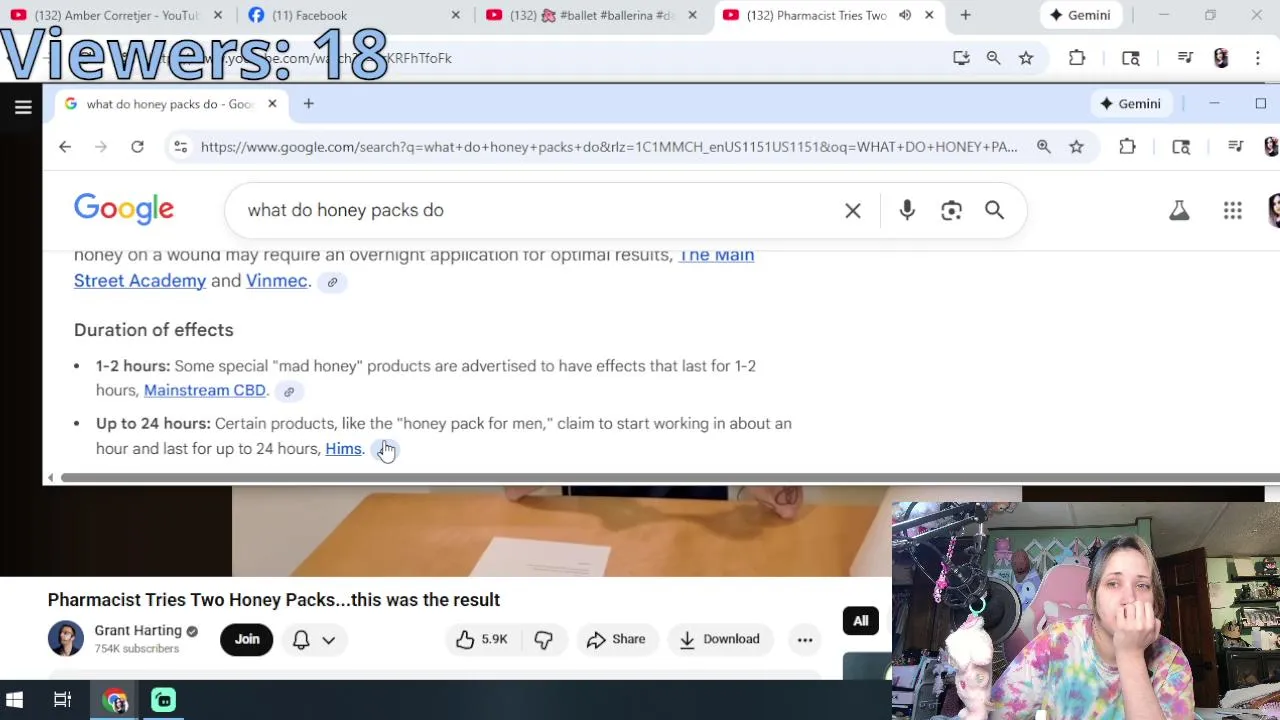
Task: Bookmark the Google search page with star
Action: pyautogui.click(x=1076, y=147)
